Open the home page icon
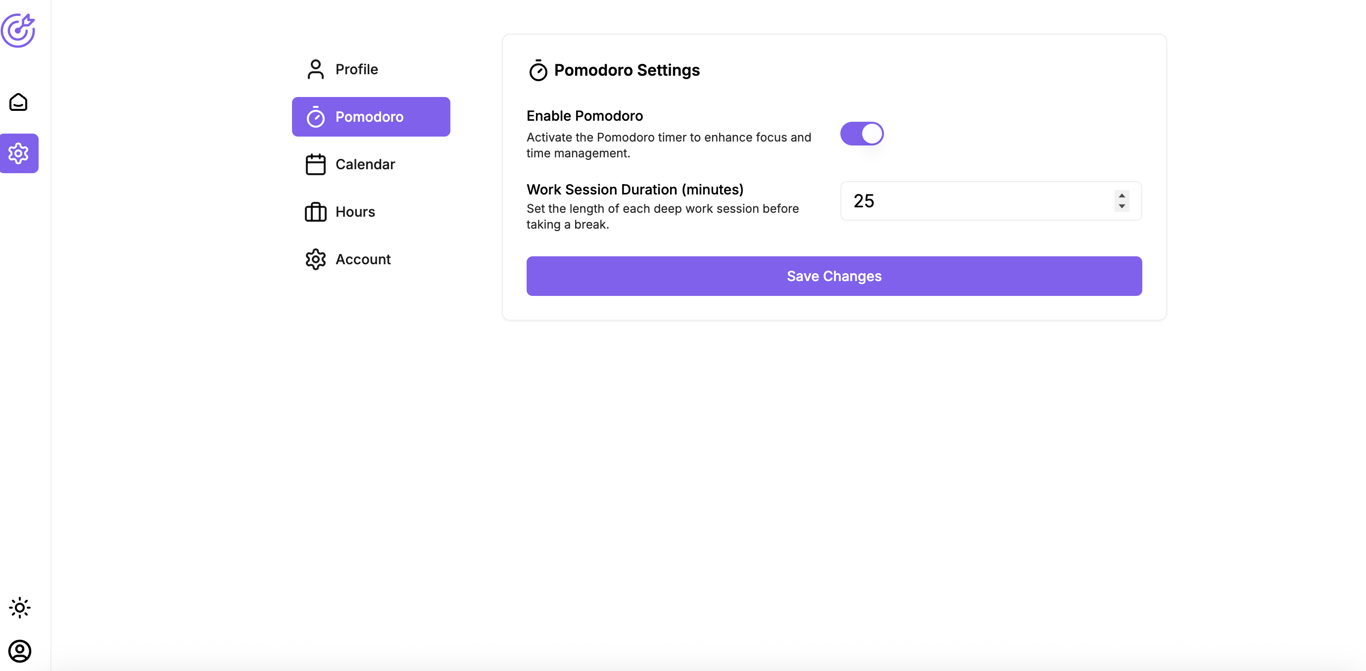 18,102
